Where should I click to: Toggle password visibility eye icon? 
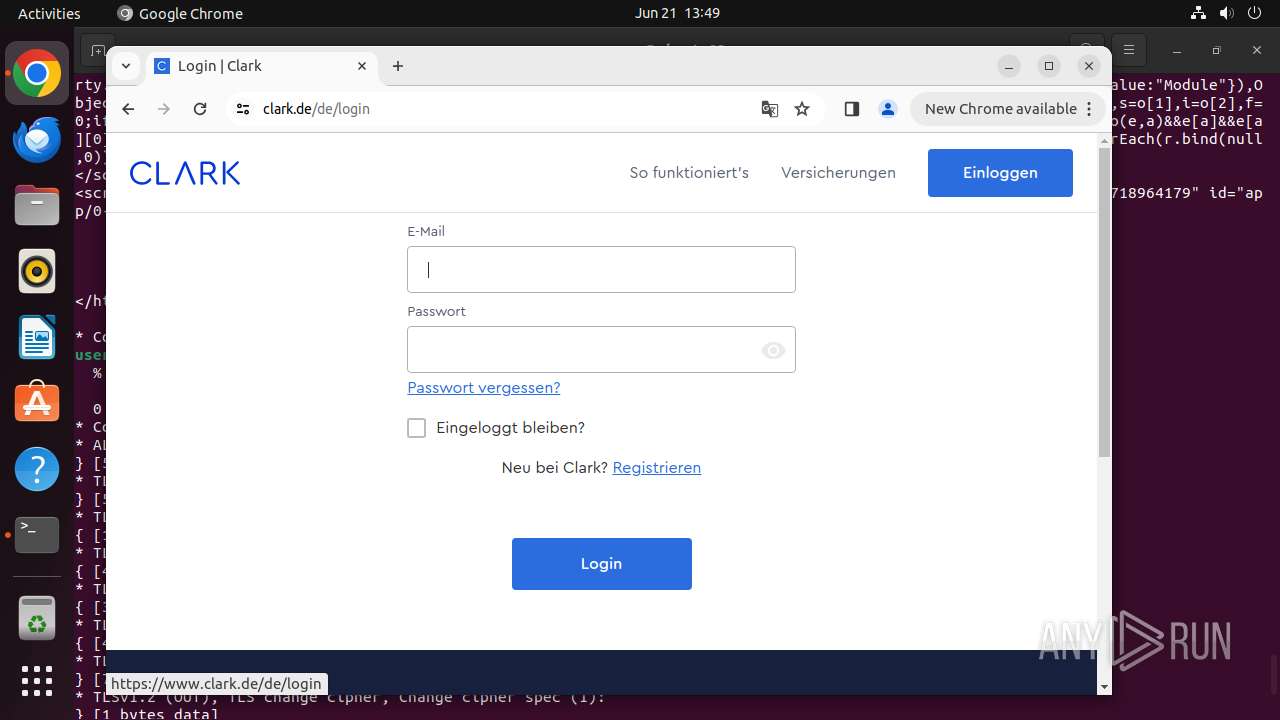773,350
